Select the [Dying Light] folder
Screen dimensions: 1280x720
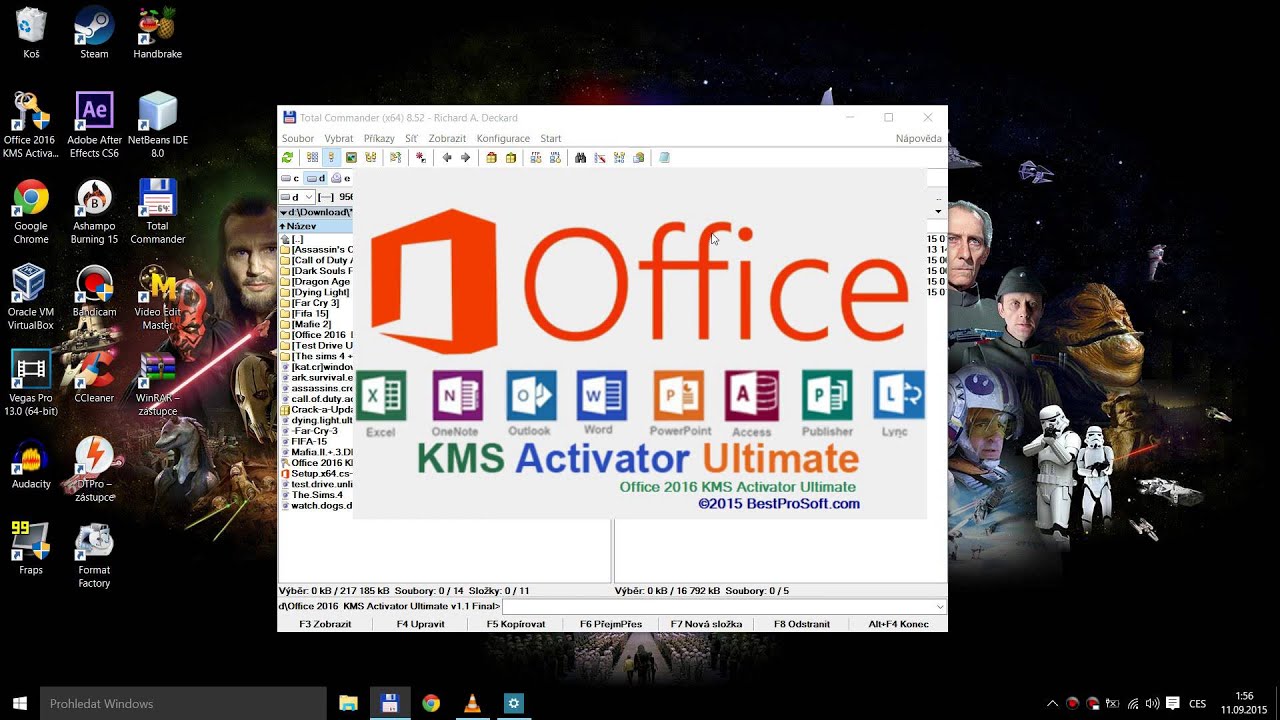[315, 292]
